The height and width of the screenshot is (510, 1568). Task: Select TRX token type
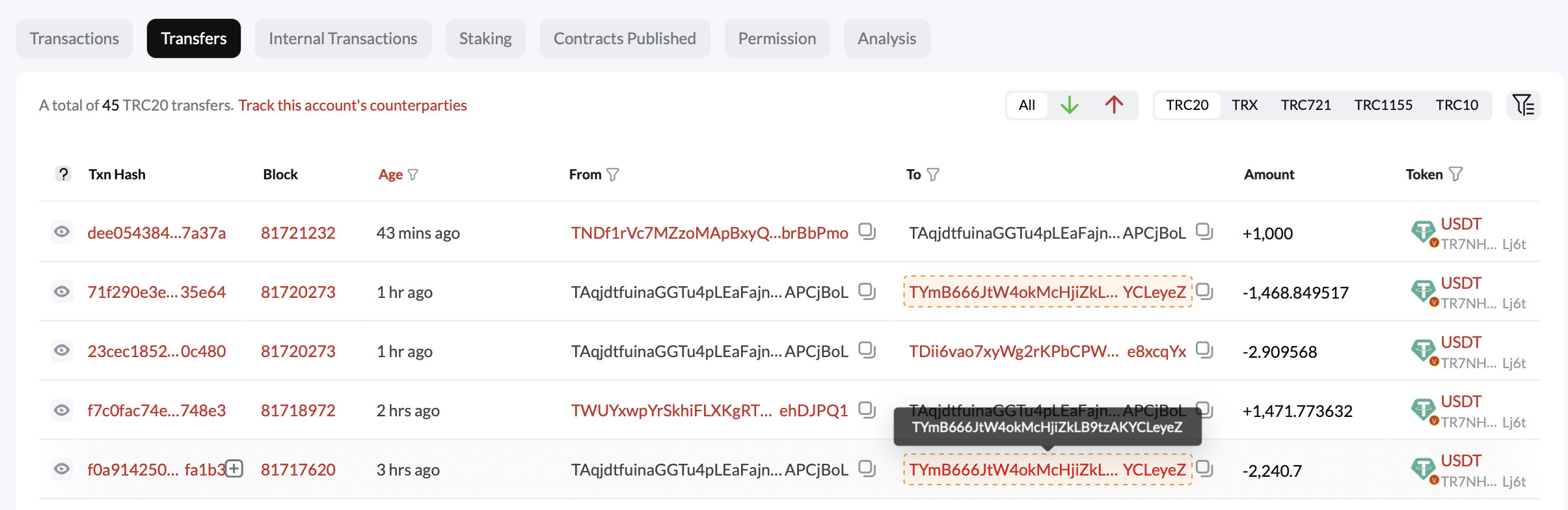pos(1245,105)
